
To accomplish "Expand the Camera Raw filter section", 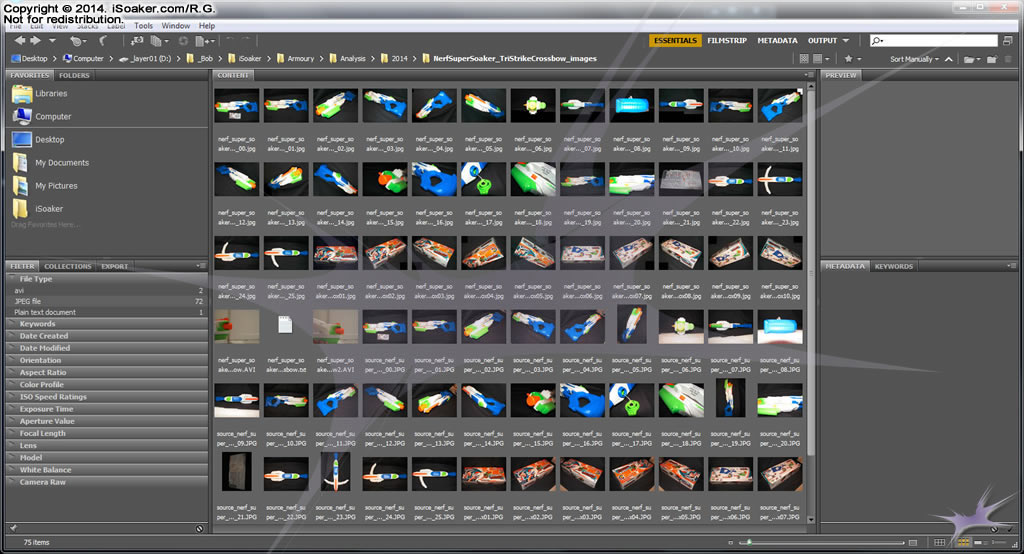I will click(107, 482).
